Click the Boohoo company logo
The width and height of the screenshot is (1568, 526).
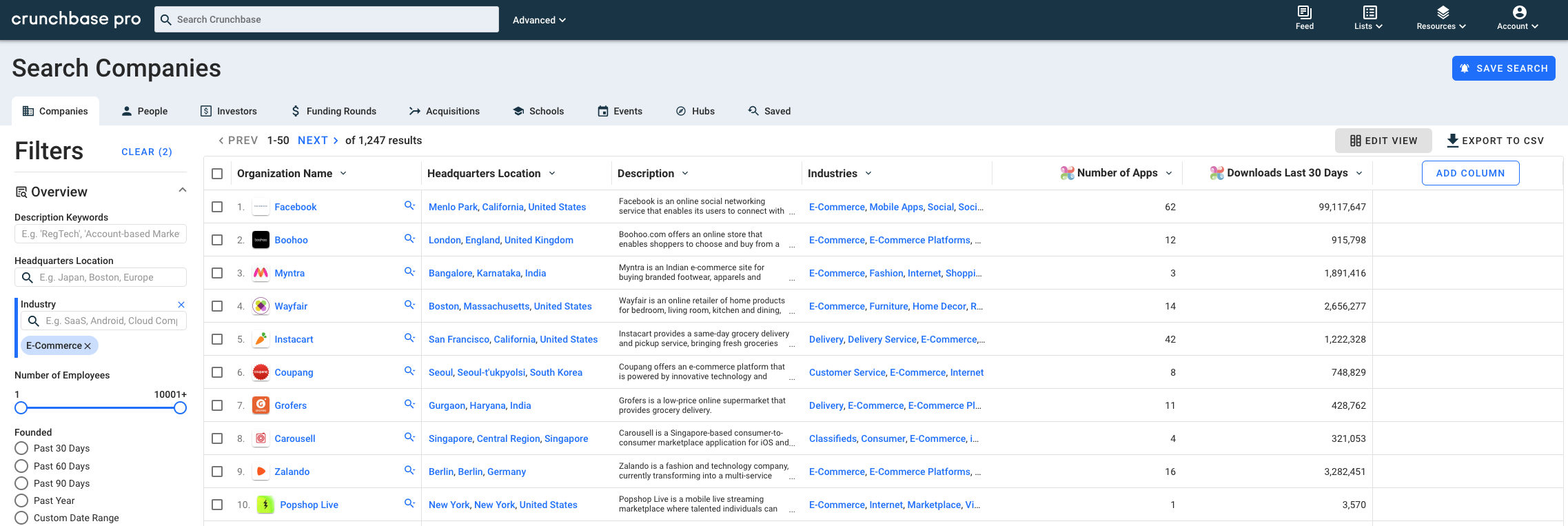coord(261,240)
